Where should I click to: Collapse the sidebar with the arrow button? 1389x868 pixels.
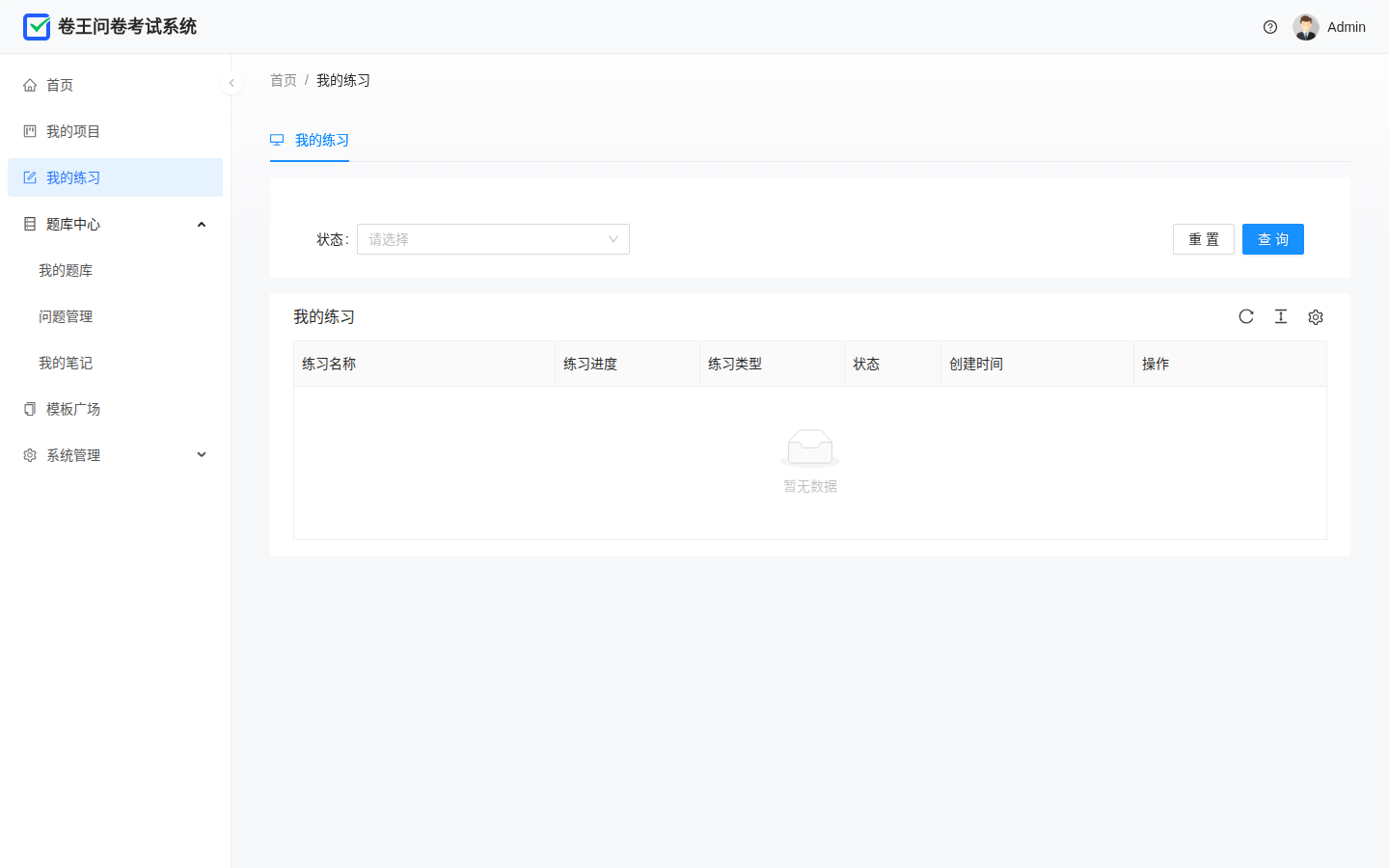coord(231,83)
